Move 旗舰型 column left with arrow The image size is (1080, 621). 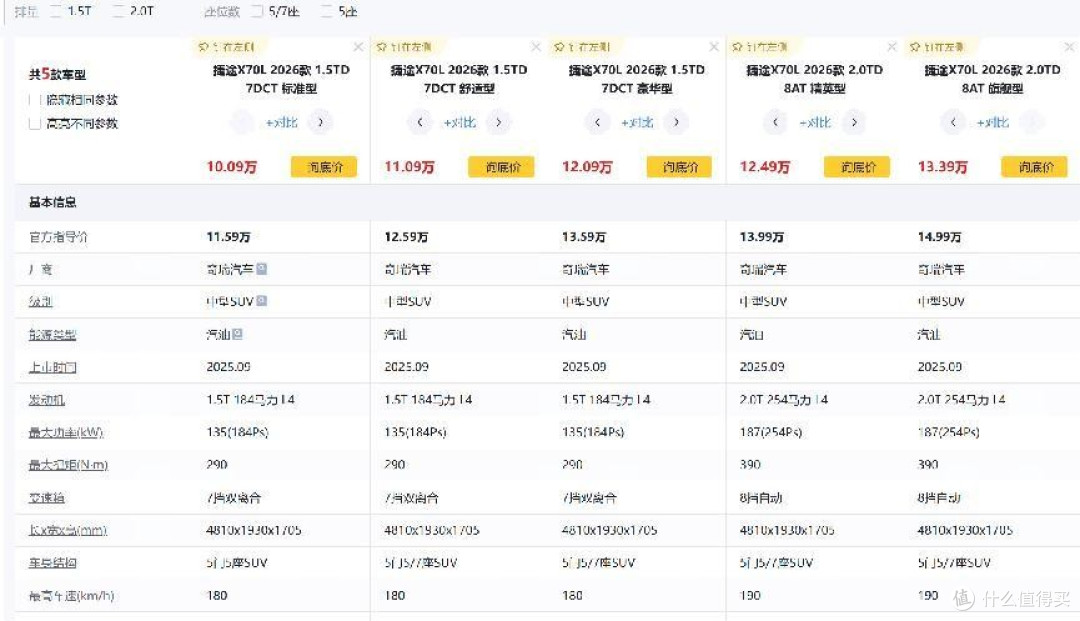click(x=953, y=123)
